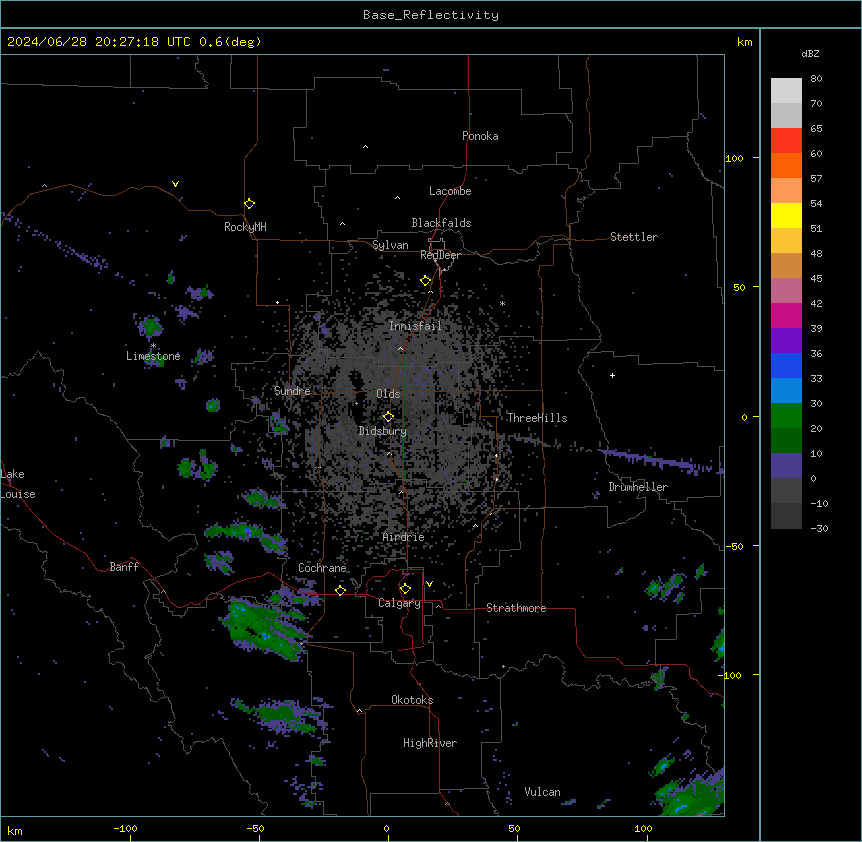862x842 pixels.
Task: Click the 100 tick on right axis
Action: click(x=734, y=158)
